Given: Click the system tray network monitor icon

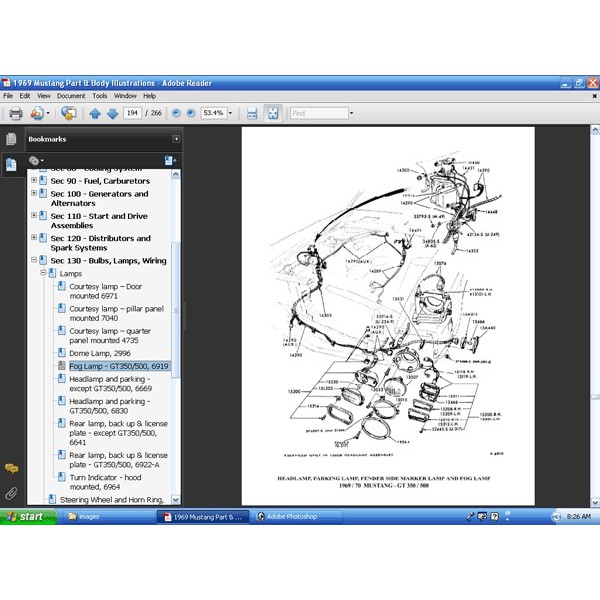Looking at the screenshot, I should (482, 517).
